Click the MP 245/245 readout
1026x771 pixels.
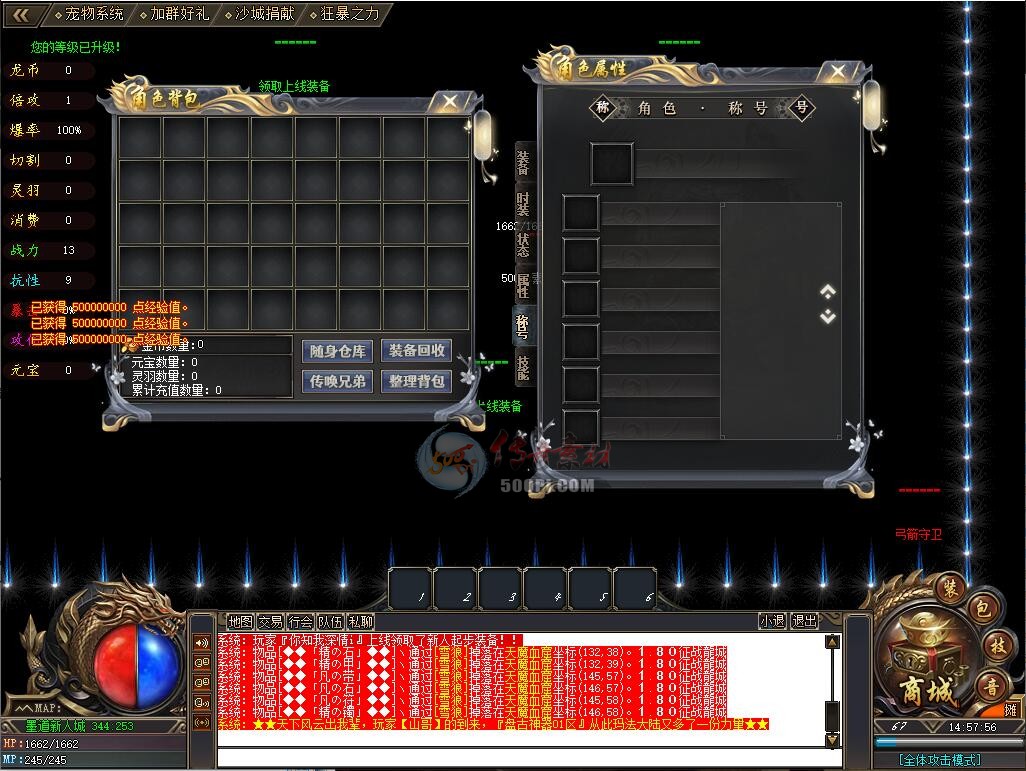[33, 760]
